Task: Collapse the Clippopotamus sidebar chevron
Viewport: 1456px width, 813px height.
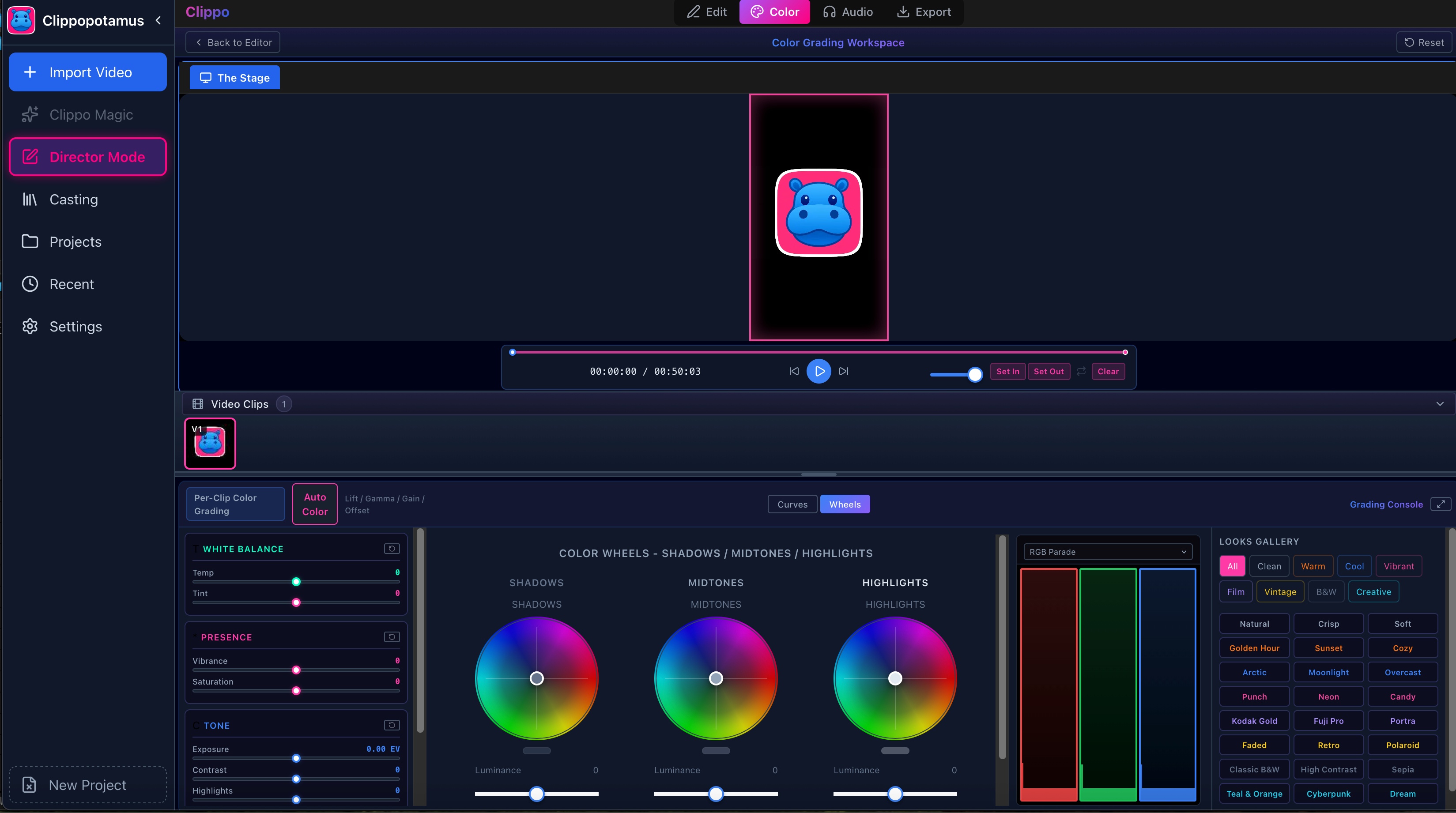Action: click(158, 20)
